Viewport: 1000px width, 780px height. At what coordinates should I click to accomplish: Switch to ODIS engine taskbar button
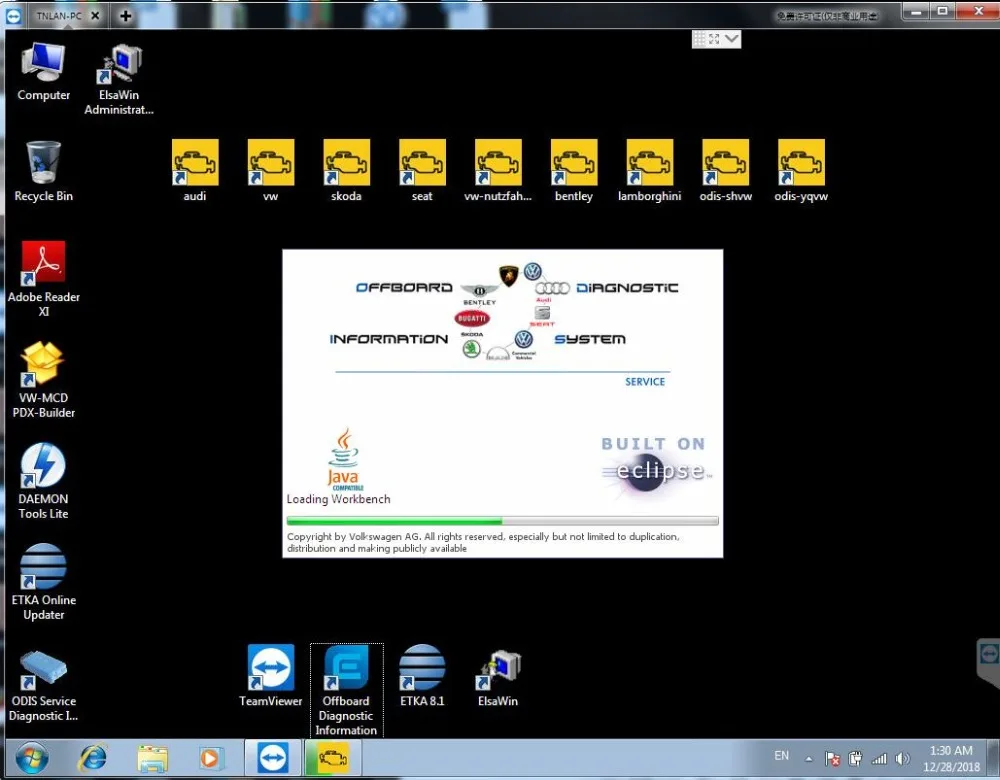point(332,758)
